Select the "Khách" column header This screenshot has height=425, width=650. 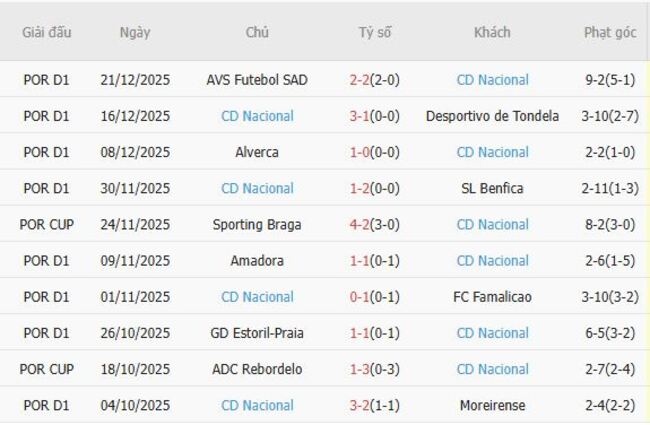click(492, 32)
